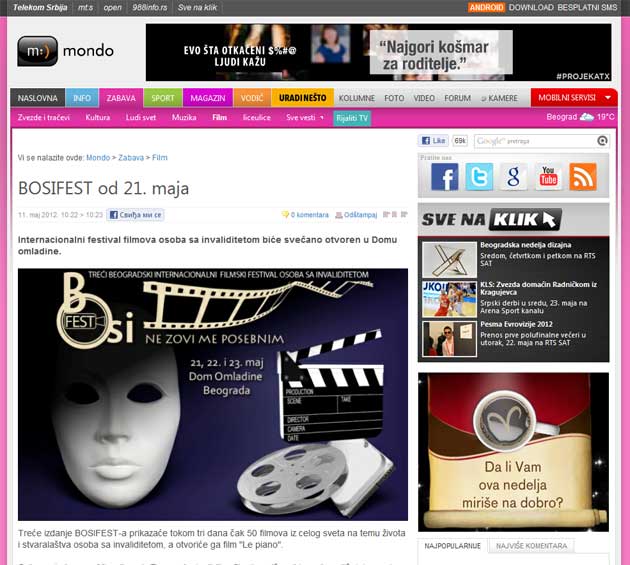
Task: Open the Twitter social icon
Action: tap(479, 177)
